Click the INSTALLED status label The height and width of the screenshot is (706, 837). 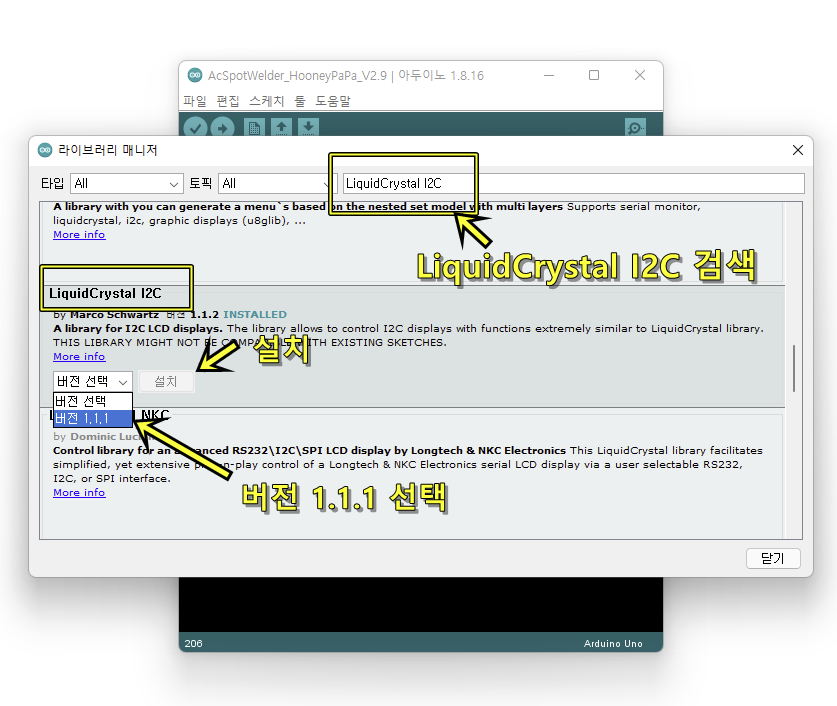pos(255,314)
